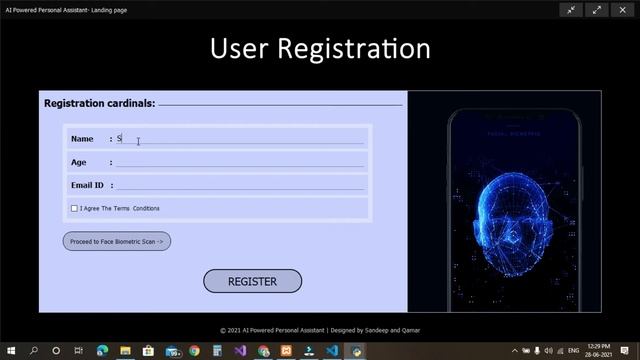
Task: Click the Email ID input field
Action: click(240, 185)
